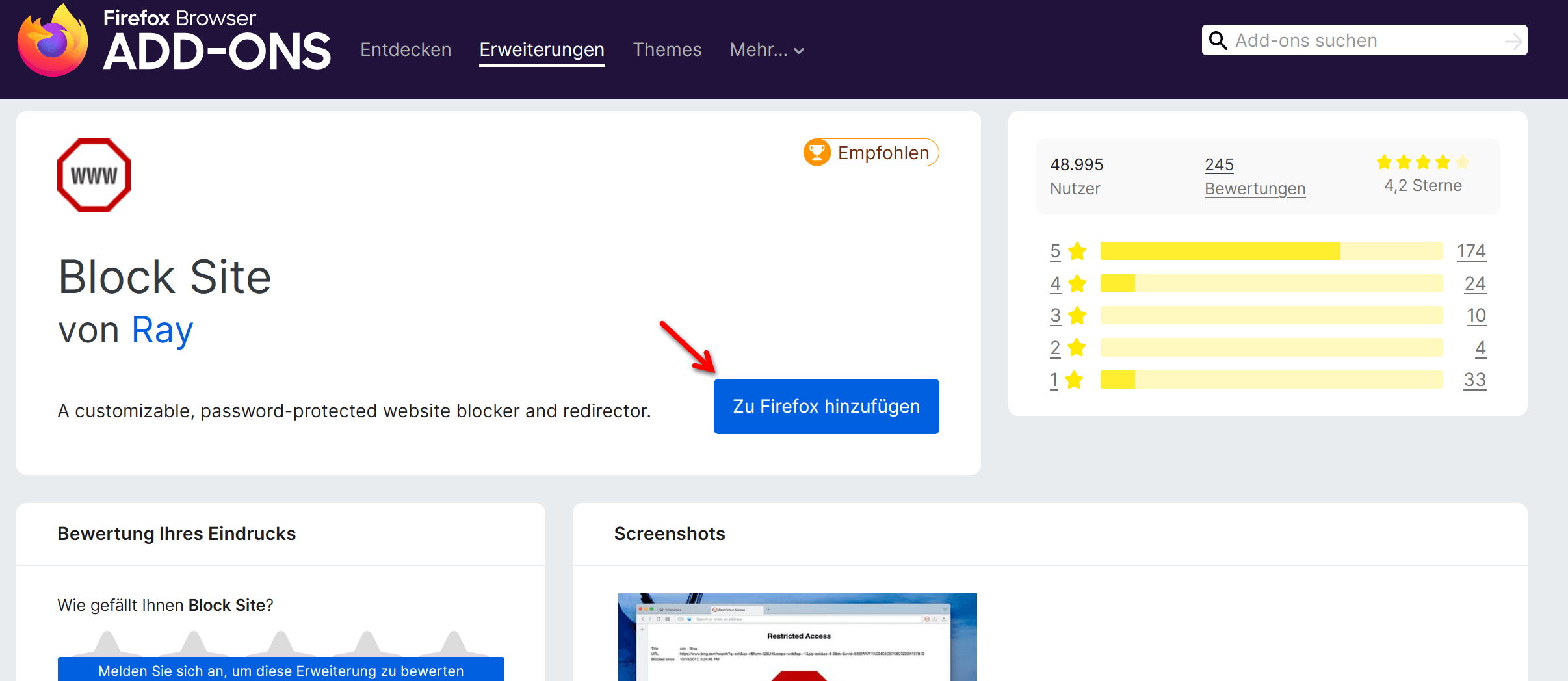The height and width of the screenshot is (681, 1568).
Task: Click the star icon in the 4-star row
Action: (1077, 283)
